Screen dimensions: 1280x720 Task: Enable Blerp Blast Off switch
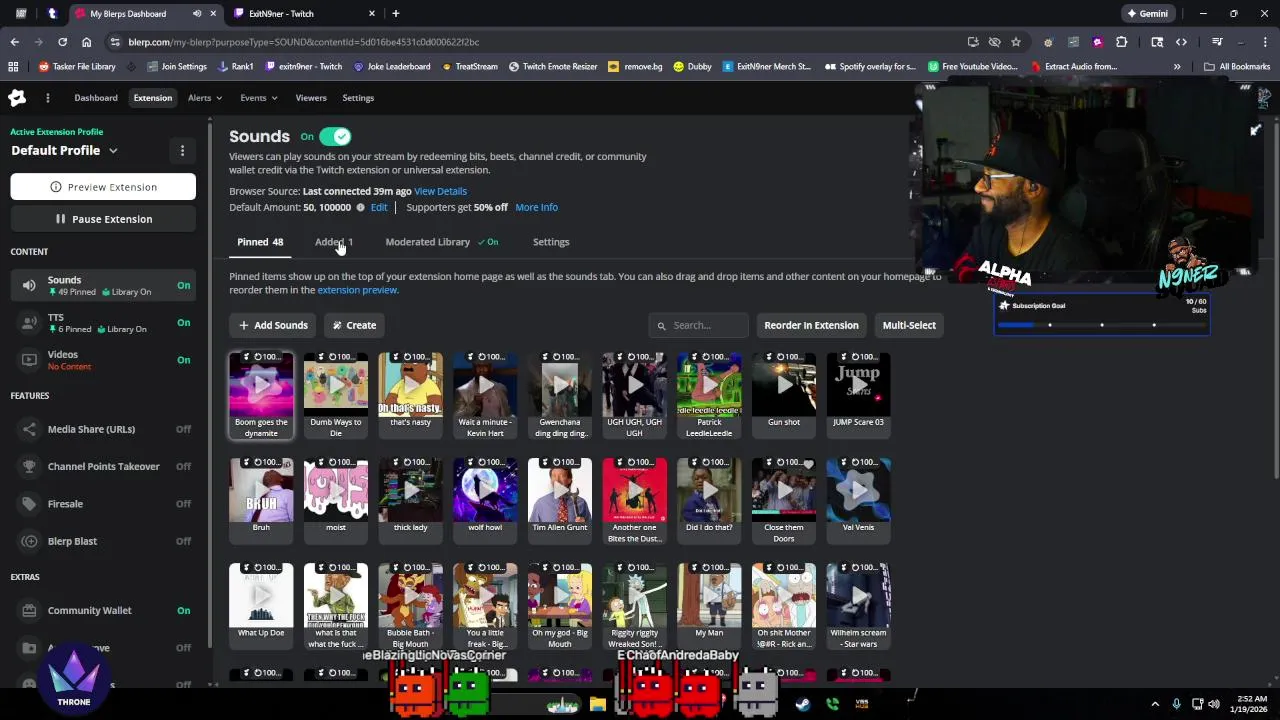[184, 541]
